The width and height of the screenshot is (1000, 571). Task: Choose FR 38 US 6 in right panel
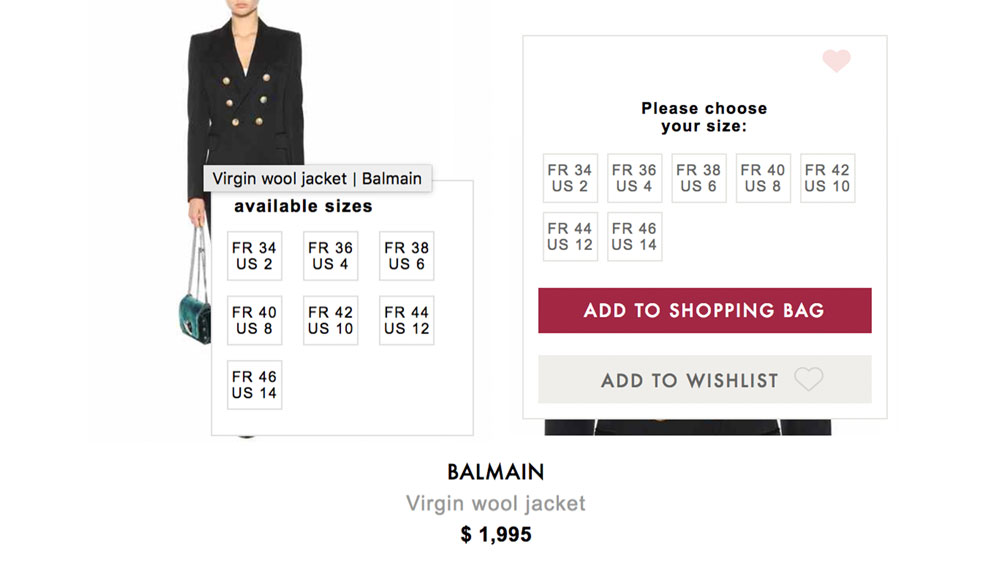point(698,178)
